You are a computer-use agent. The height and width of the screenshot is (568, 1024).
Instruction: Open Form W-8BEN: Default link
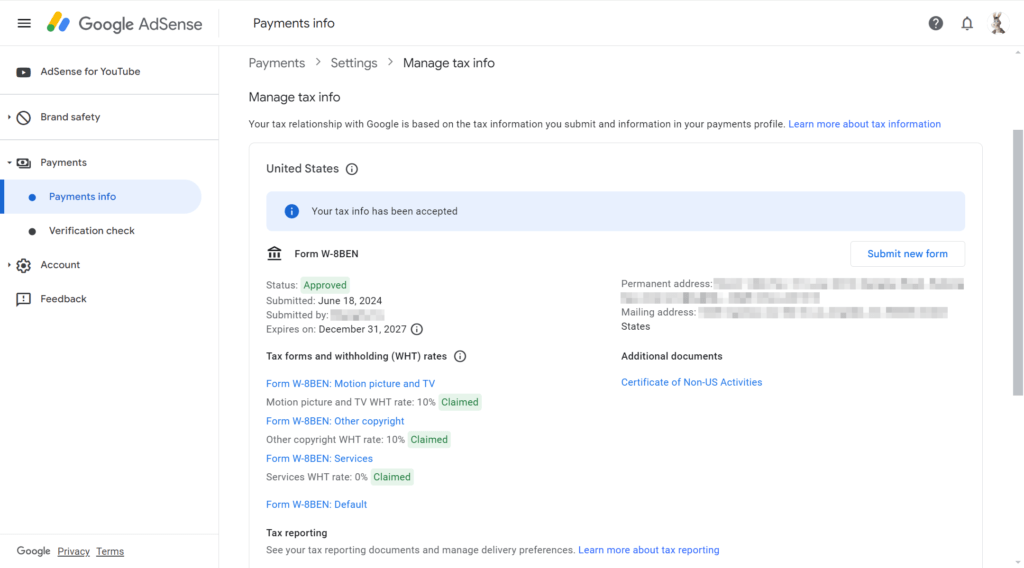pyautogui.click(x=316, y=504)
